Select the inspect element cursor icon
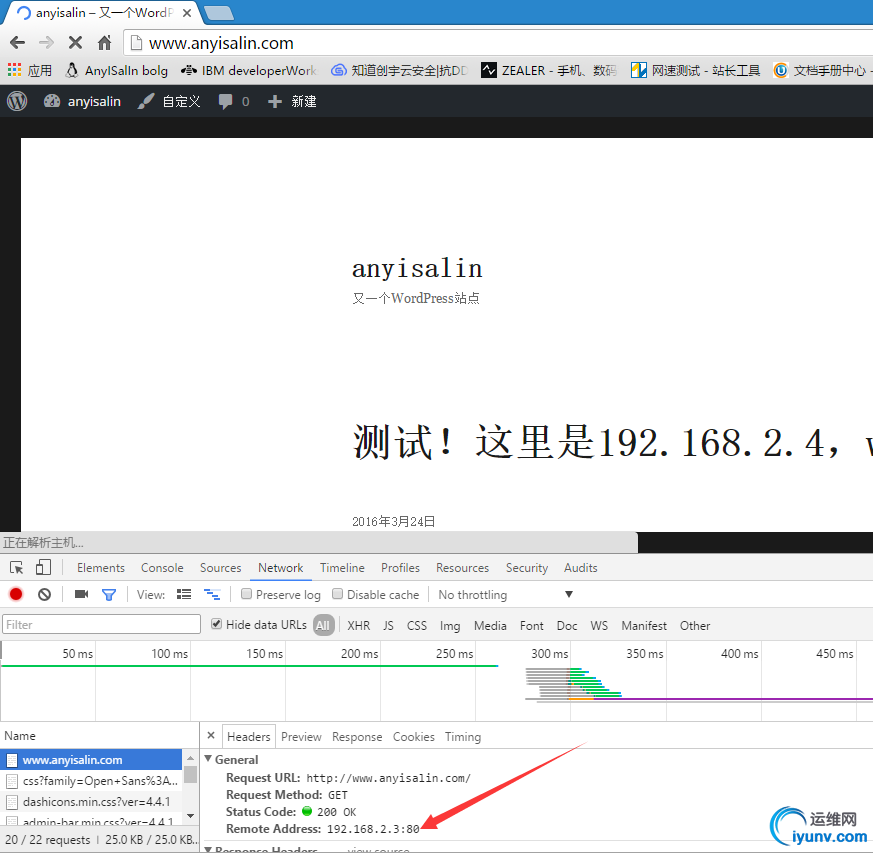873x853 pixels. (x=16, y=567)
